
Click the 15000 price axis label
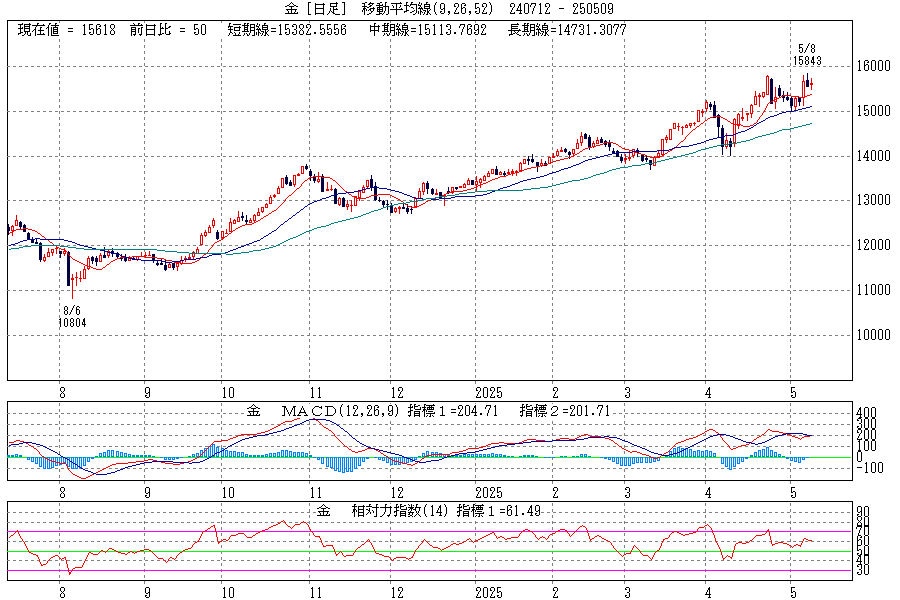874,111
